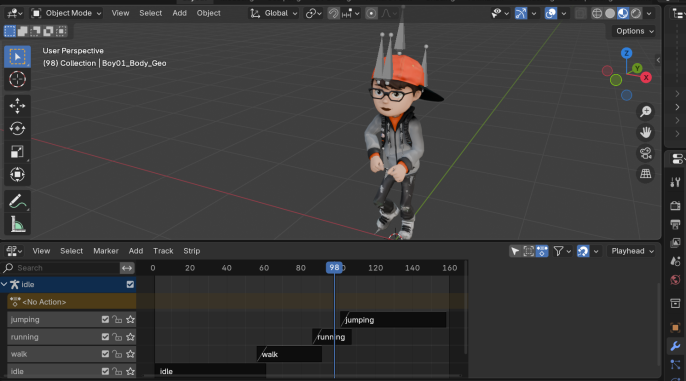
Task: Open the Object menu
Action: [208, 13]
